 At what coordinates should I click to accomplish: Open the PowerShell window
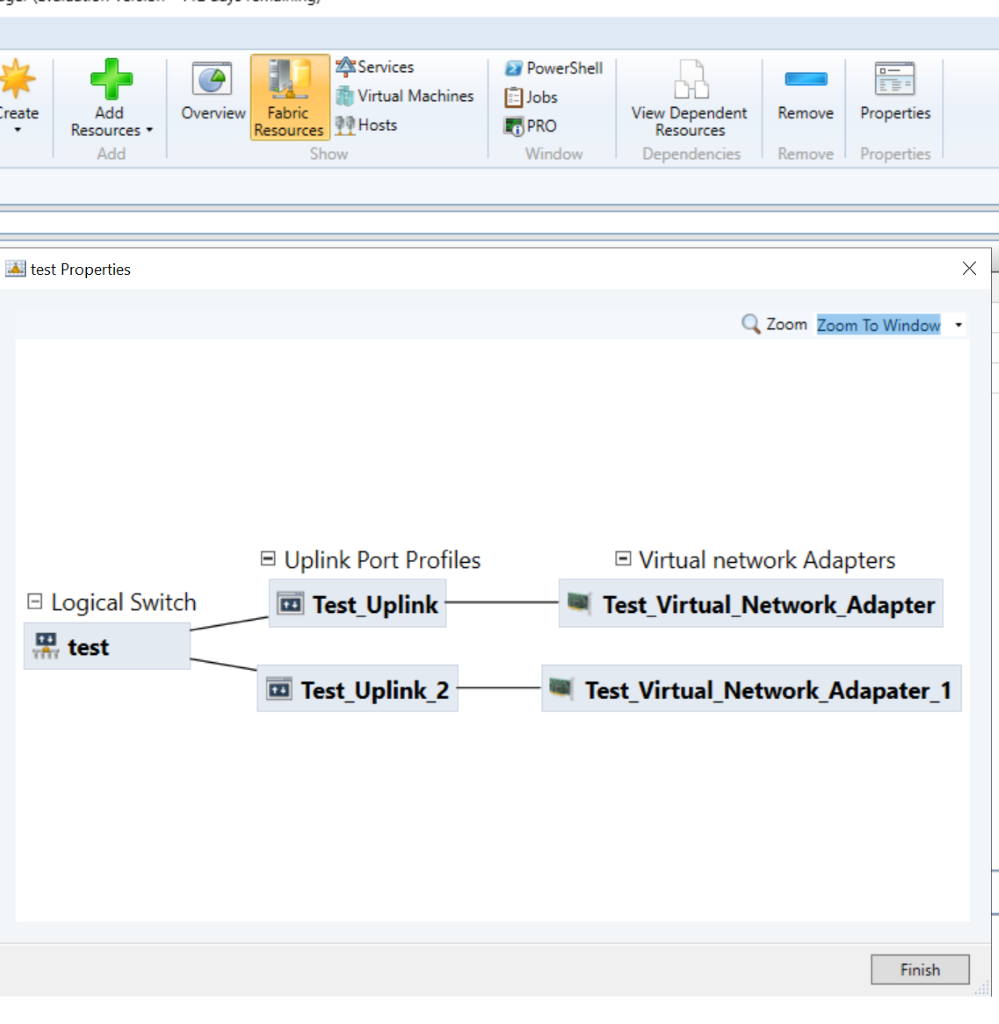[554, 68]
